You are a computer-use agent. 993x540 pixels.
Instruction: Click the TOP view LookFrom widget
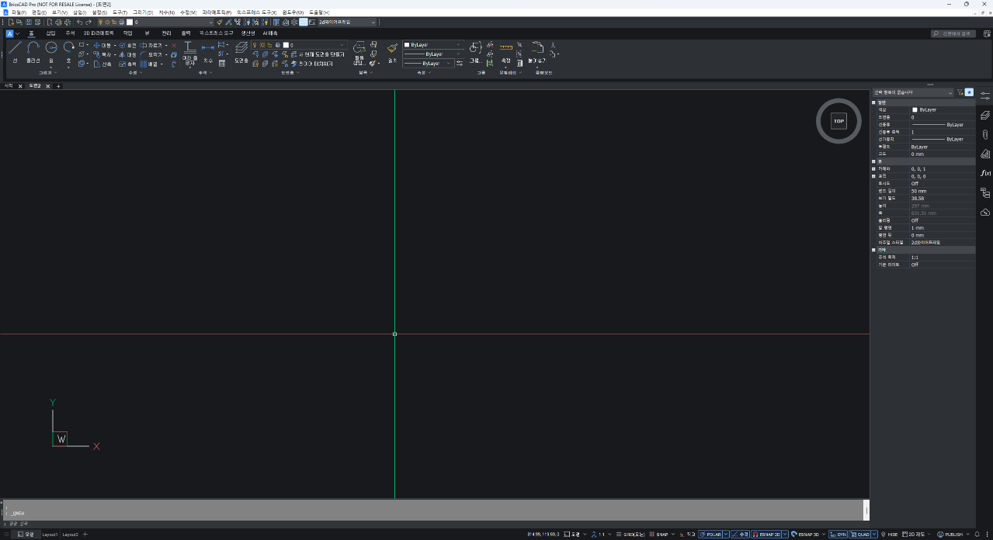(838, 121)
